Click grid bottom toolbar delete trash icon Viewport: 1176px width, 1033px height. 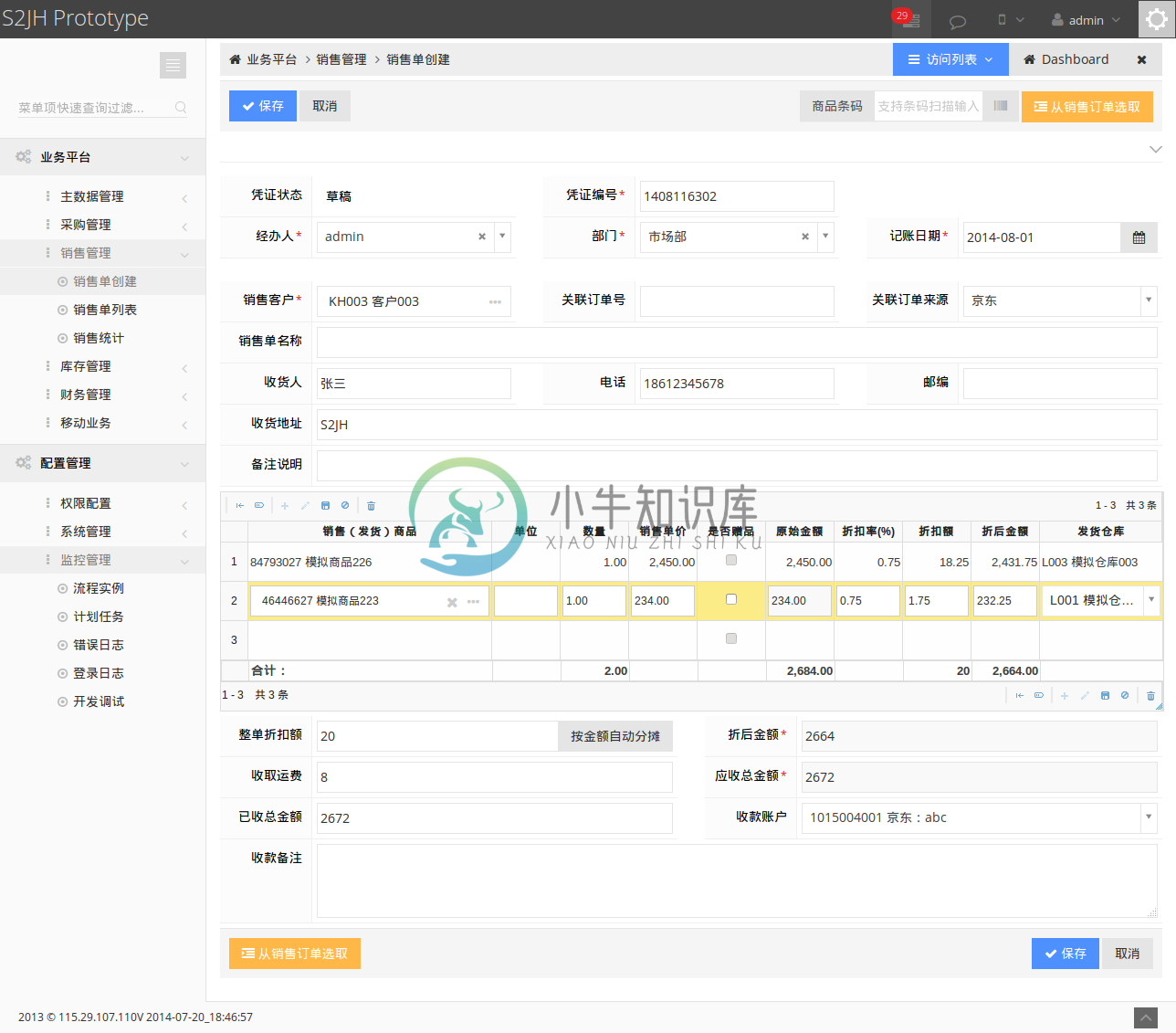pyautogui.click(x=1150, y=696)
